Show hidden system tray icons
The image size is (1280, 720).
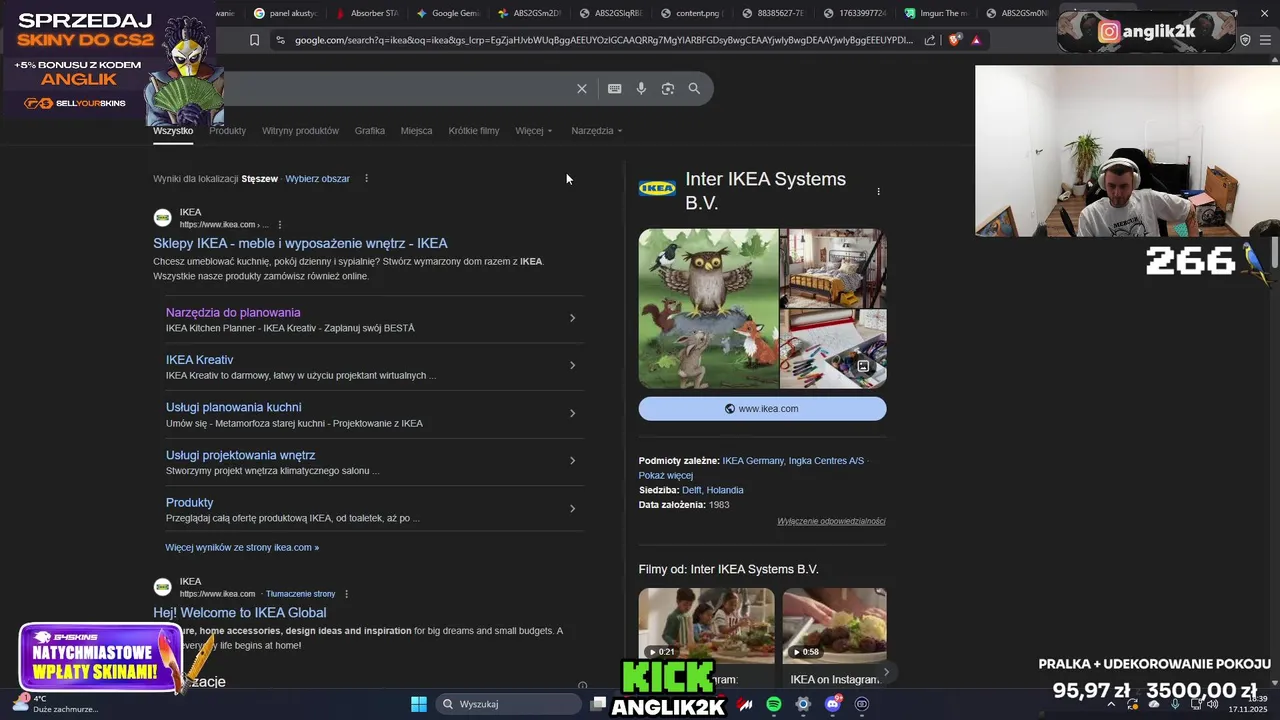(1110, 704)
